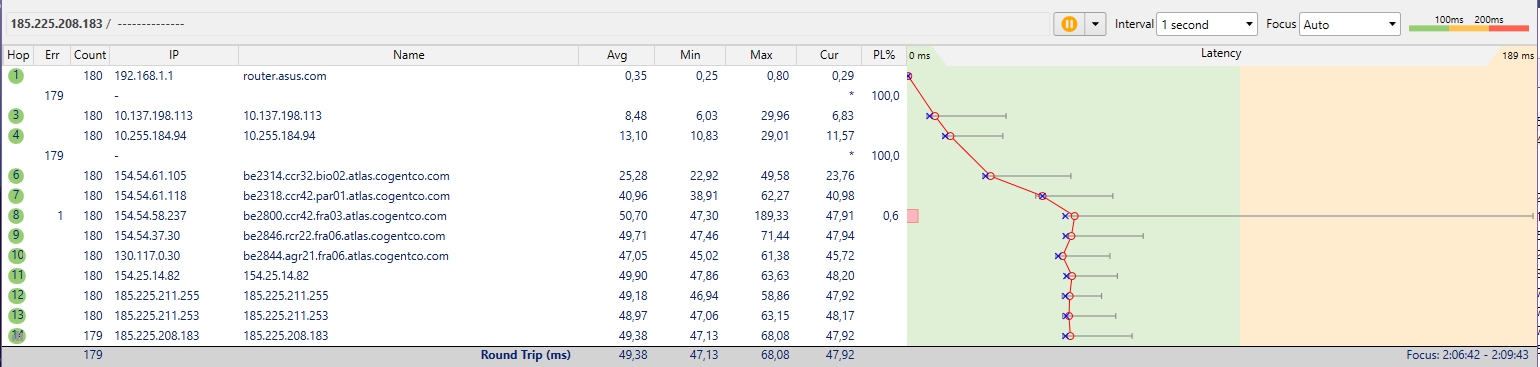Click hop 8 latency marker on graph
The height and width of the screenshot is (367, 1540).
click(1074, 215)
